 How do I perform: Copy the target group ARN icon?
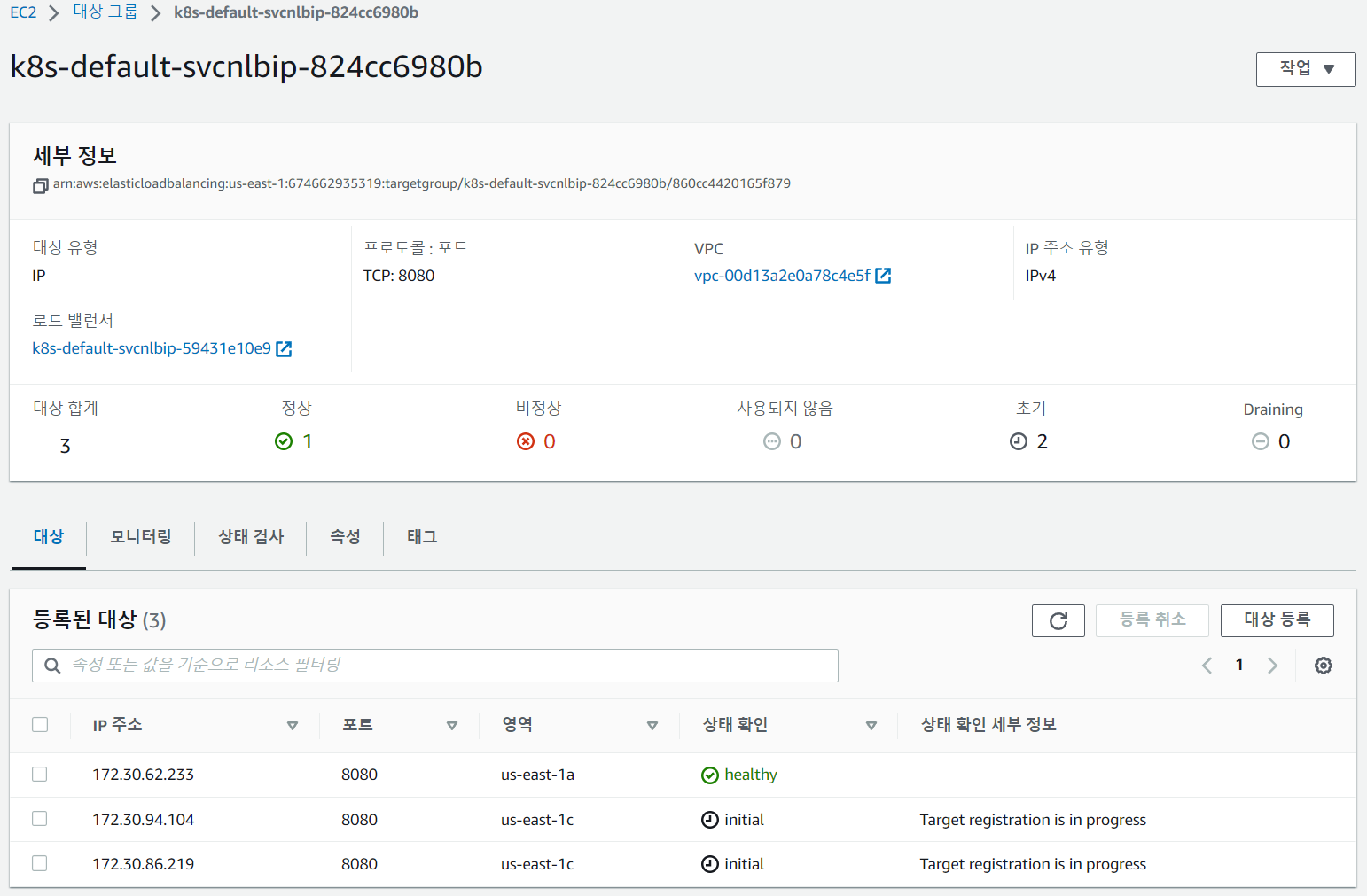(x=40, y=185)
